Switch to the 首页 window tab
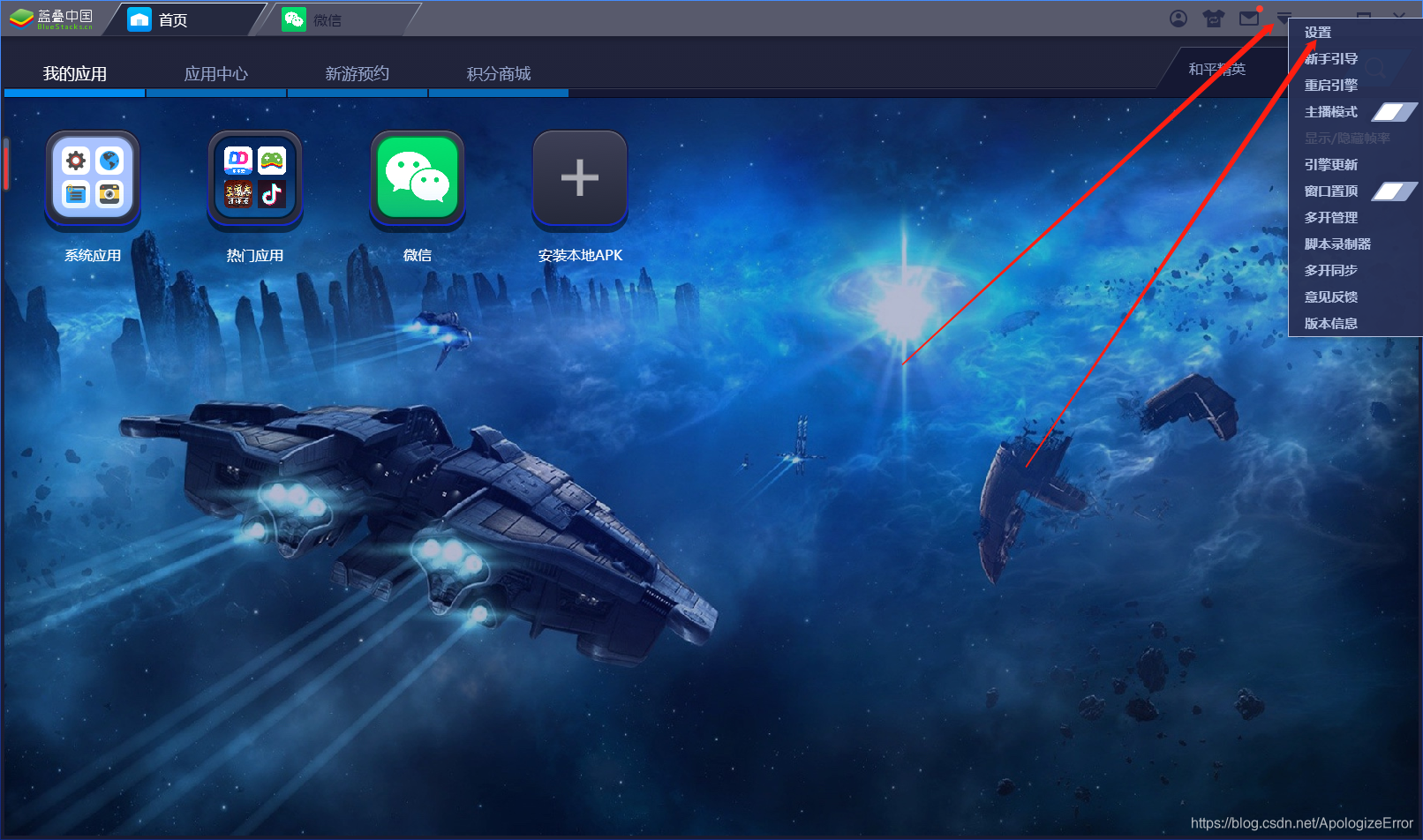Image resolution: width=1423 pixels, height=840 pixels. [x=185, y=19]
